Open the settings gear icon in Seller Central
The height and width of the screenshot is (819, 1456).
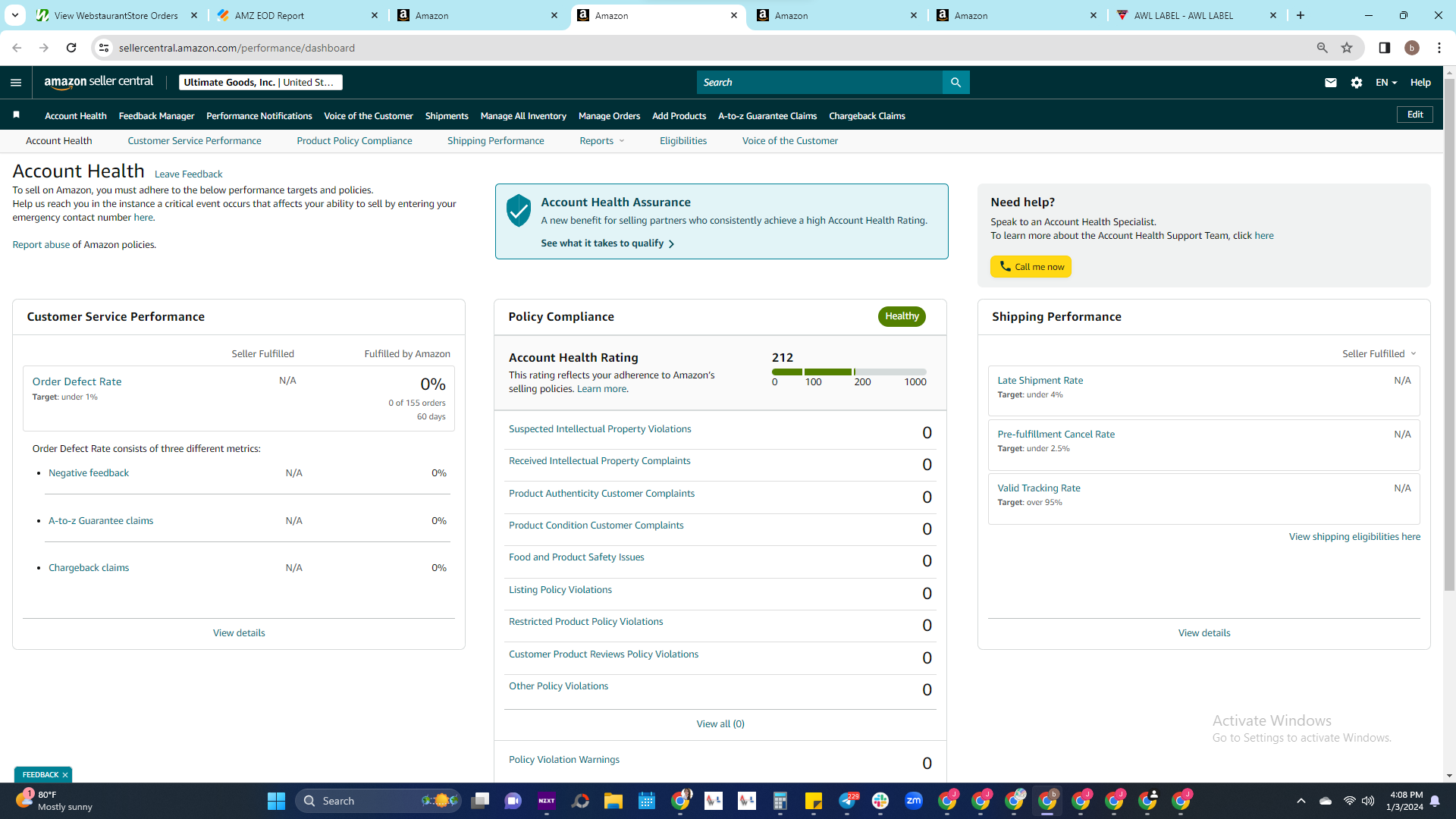coord(1357,83)
